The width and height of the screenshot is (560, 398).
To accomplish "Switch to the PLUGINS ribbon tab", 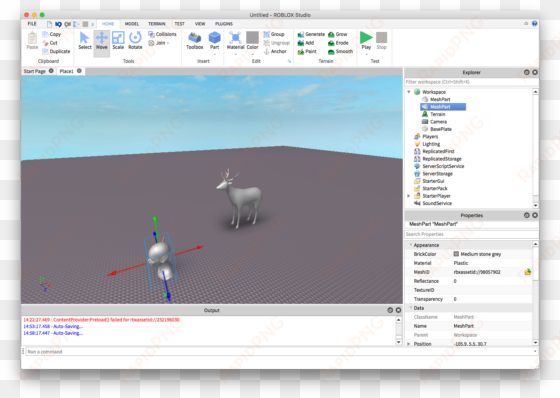I will (x=224, y=24).
